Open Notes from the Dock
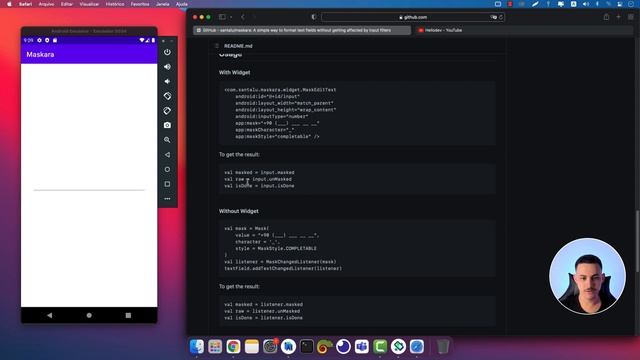The width and height of the screenshot is (640, 360). click(252, 347)
